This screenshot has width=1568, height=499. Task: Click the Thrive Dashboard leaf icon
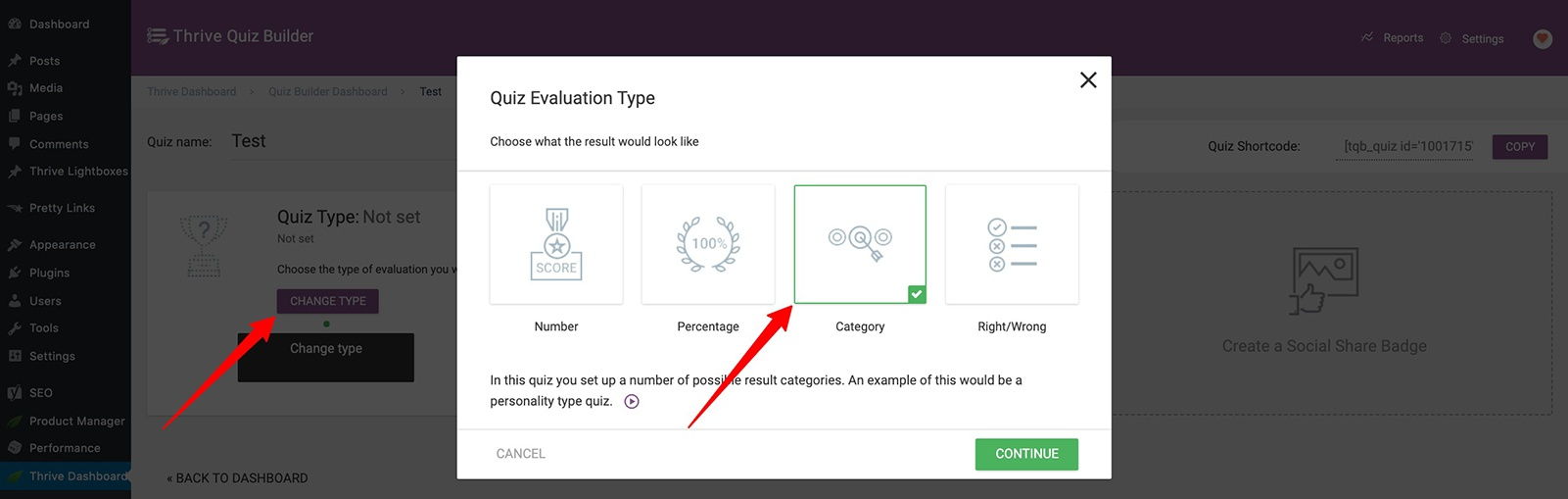pyautogui.click(x=15, y=476)
